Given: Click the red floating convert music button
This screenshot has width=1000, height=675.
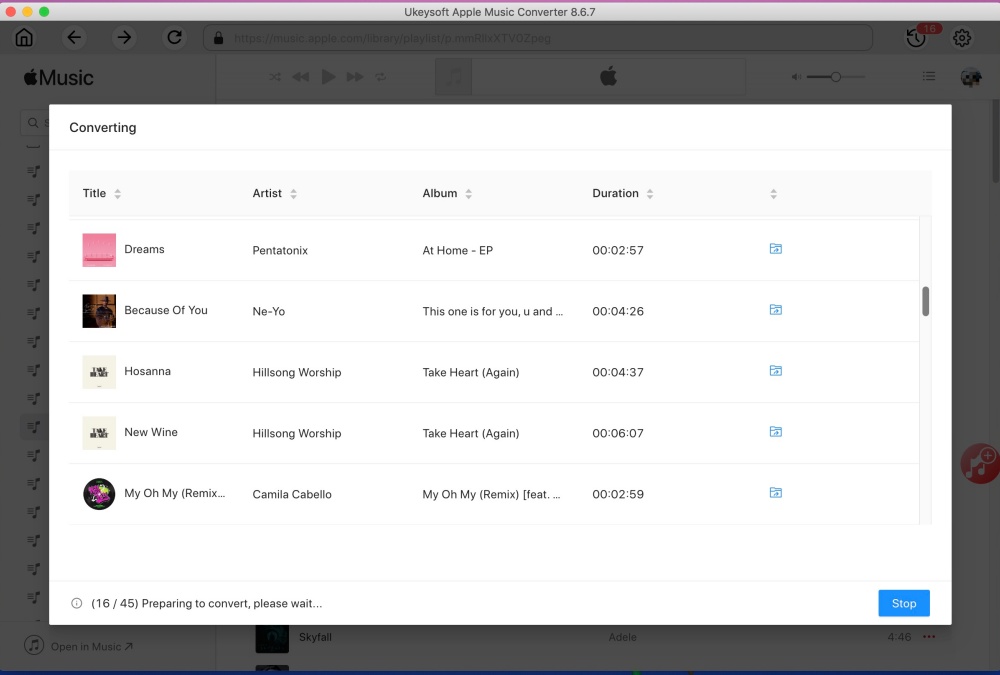Looking at the screenshot, I should click(979, 464).
